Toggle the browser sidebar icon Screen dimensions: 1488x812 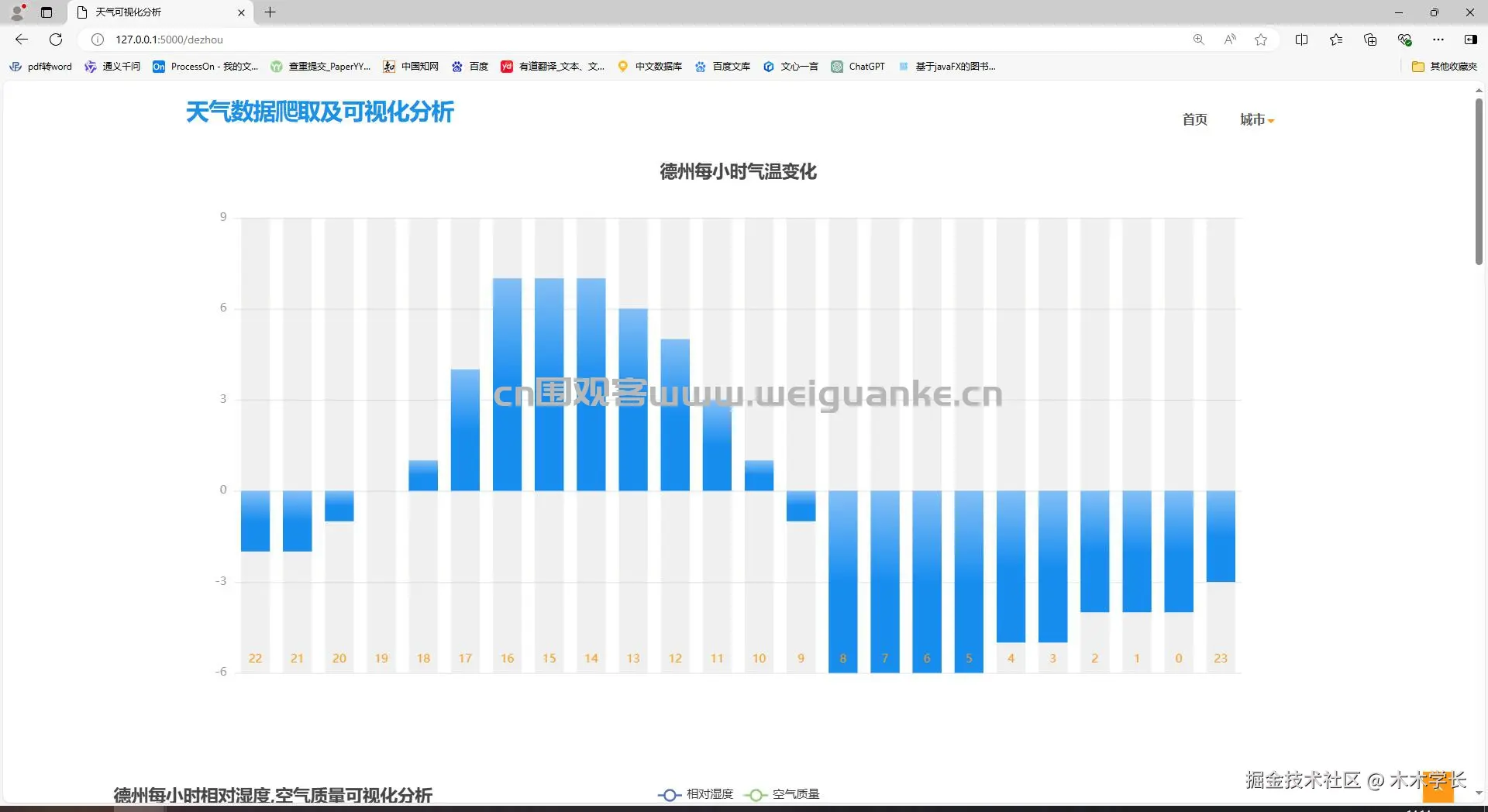point(1470,40)
